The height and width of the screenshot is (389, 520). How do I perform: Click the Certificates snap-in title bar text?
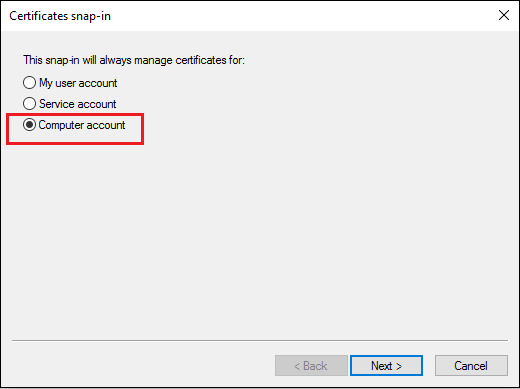pyautogui.click(x=60, y=16)
